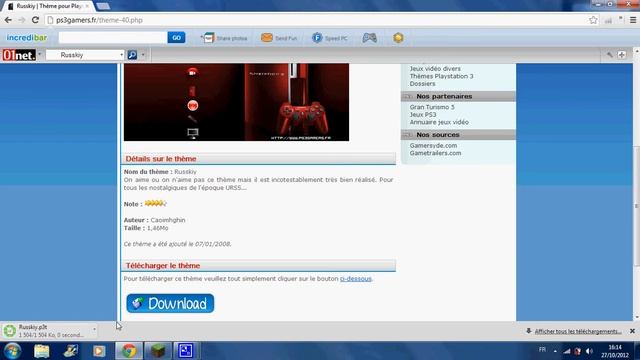Open the Annuaire jeux vidéo link

tap(439, 122)
